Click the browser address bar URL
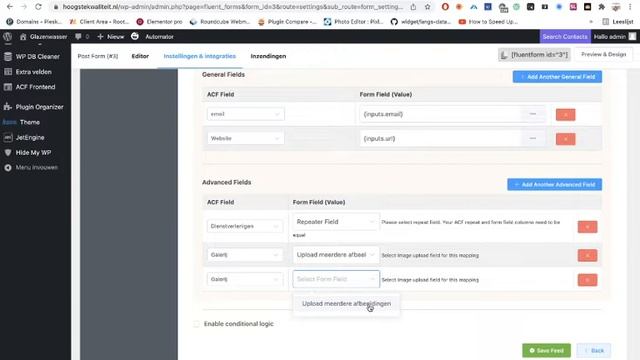The height and width of the screenshot is (360, 640). coord(233,7)
